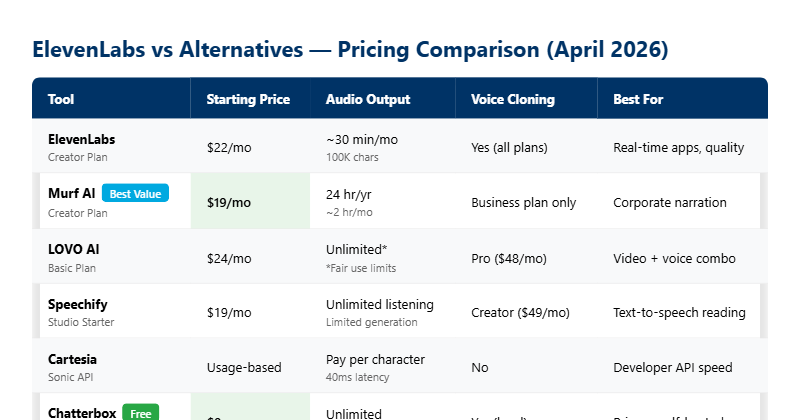The height and width of the screenshot is (420, 800).
Task: Click the Cartesia tool name
Action: pyautogui.click(x=72, y=358)
